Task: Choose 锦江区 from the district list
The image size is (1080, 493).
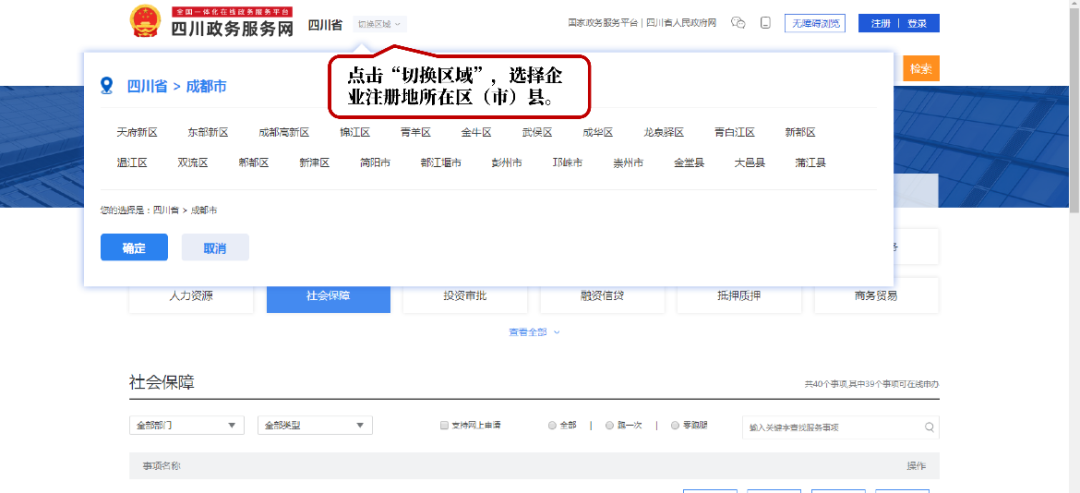Action: (355, 132)
